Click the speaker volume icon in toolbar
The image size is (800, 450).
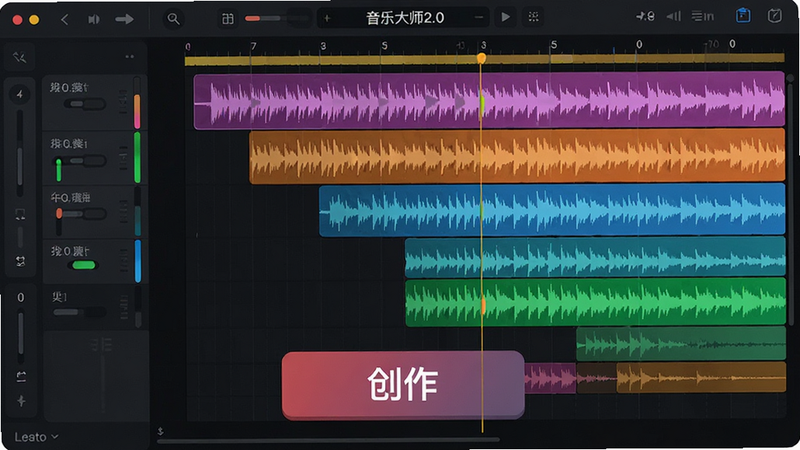94,19
